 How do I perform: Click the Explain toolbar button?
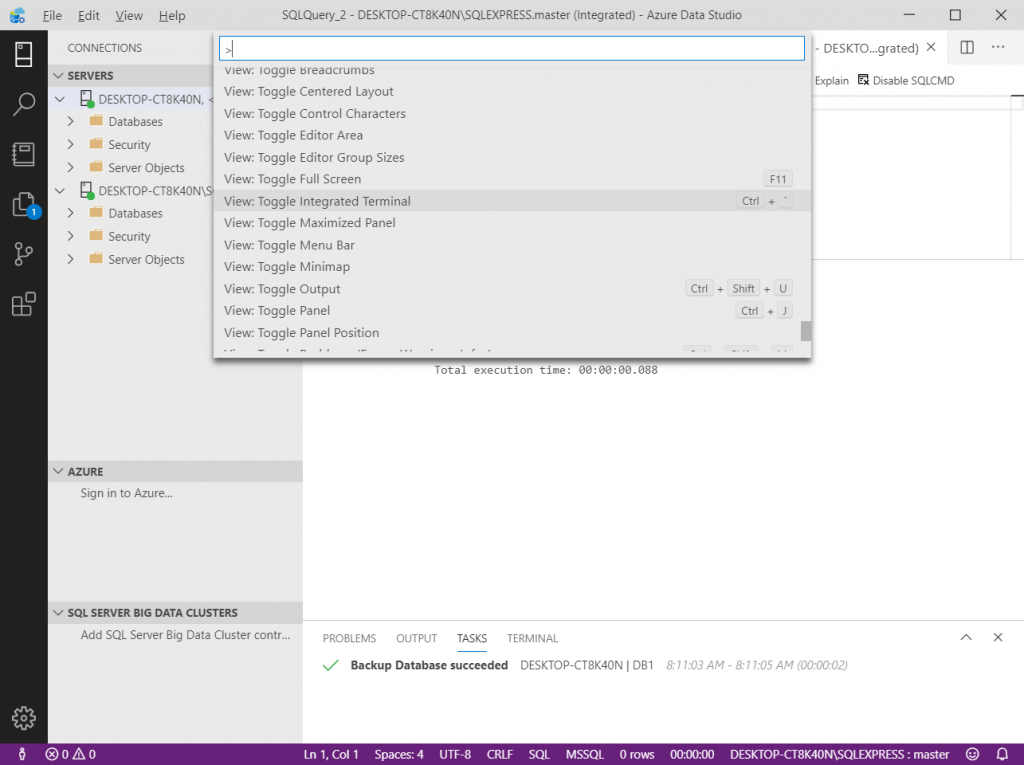pos(831,80)
